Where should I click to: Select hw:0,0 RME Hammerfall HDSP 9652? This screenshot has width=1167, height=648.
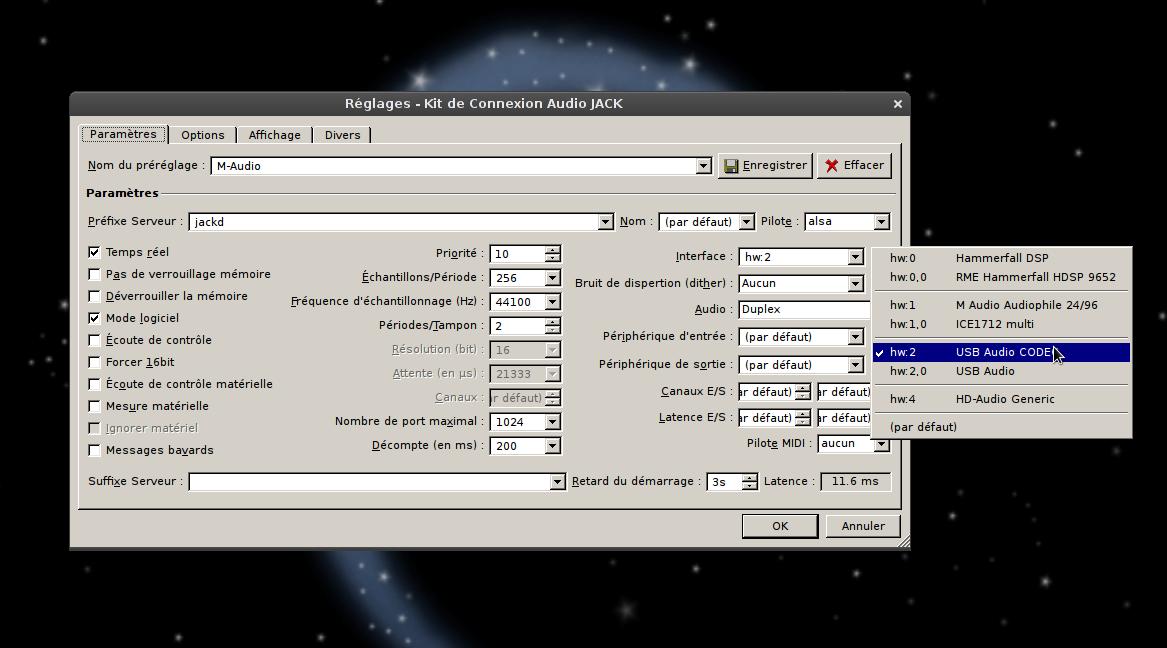[1002, 278]
